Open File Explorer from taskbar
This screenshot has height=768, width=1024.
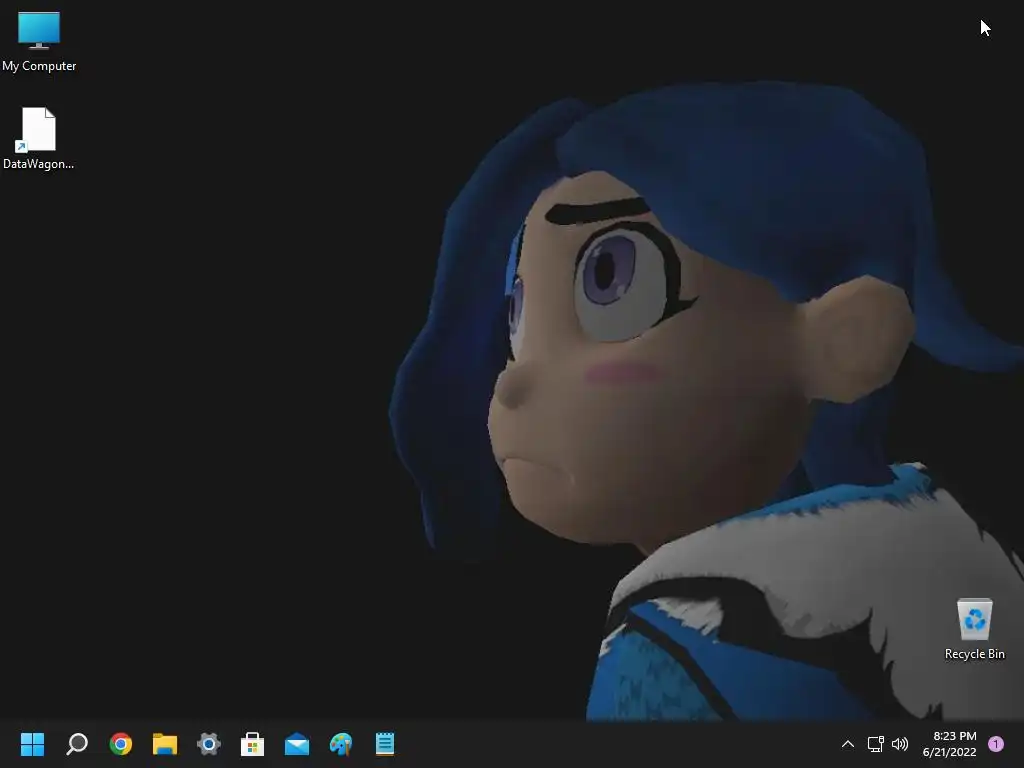(x=165, y=744)
